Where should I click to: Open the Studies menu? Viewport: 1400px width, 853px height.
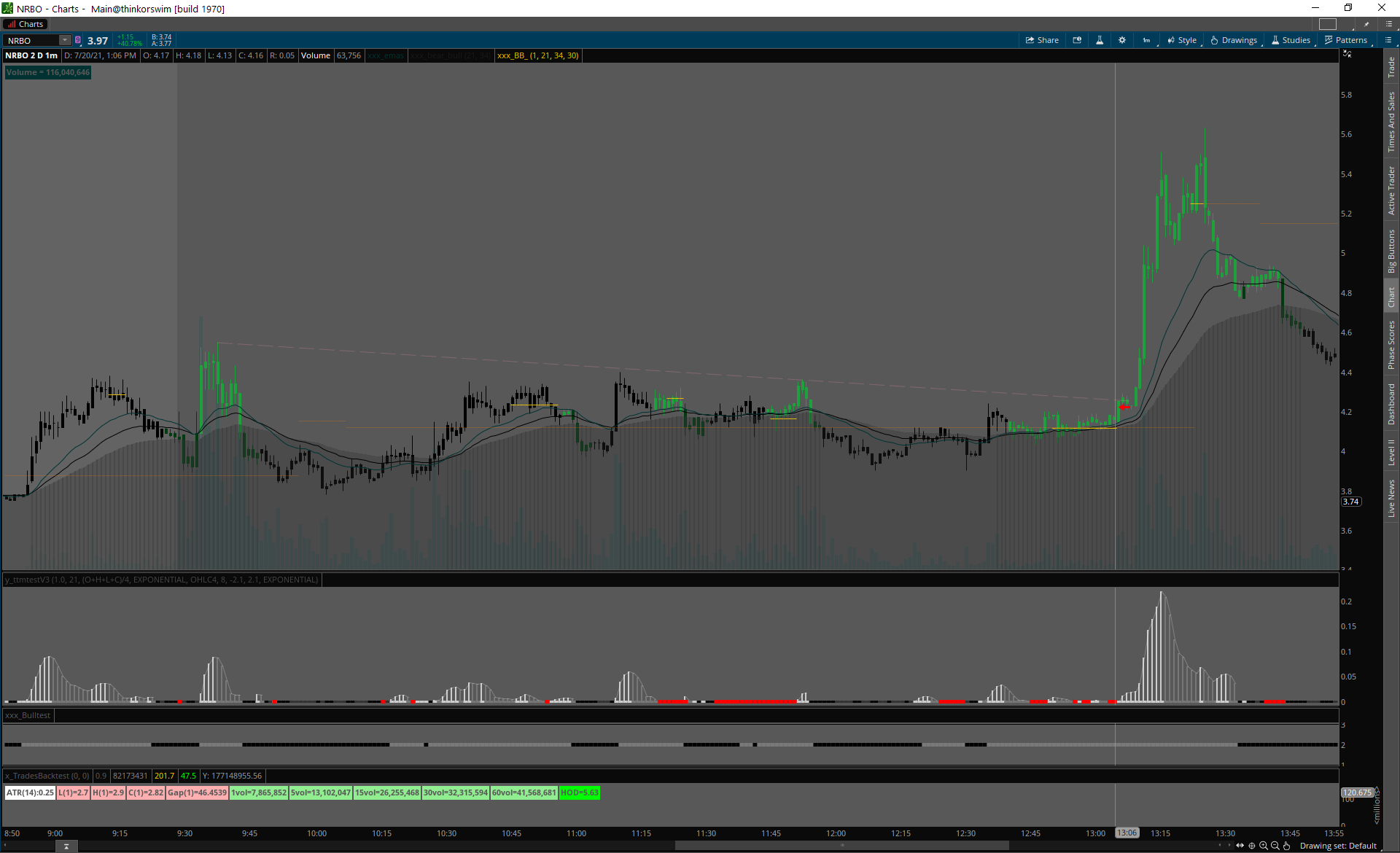[1291, 40]
